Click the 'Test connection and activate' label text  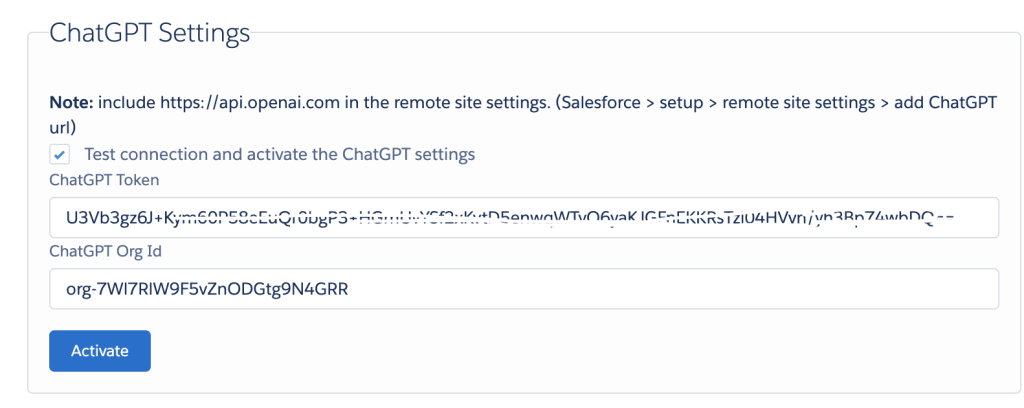click(x=279, y=155)
